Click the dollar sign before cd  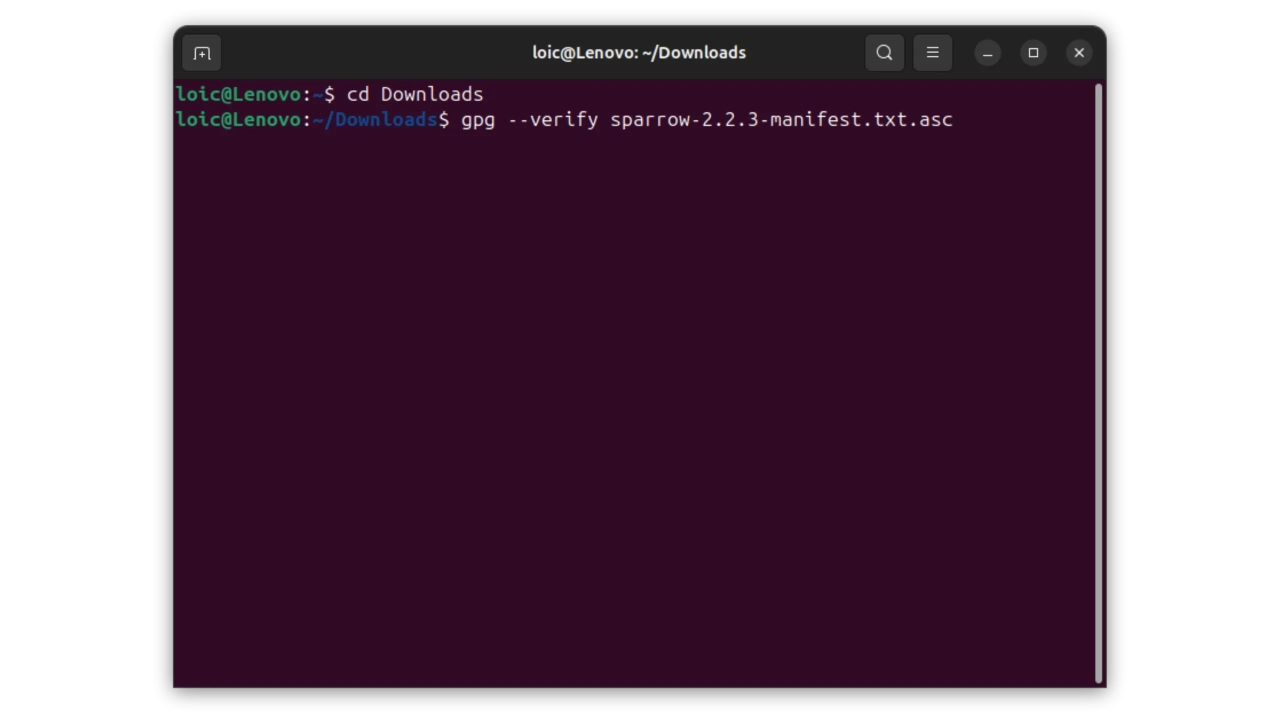(329, 94)
